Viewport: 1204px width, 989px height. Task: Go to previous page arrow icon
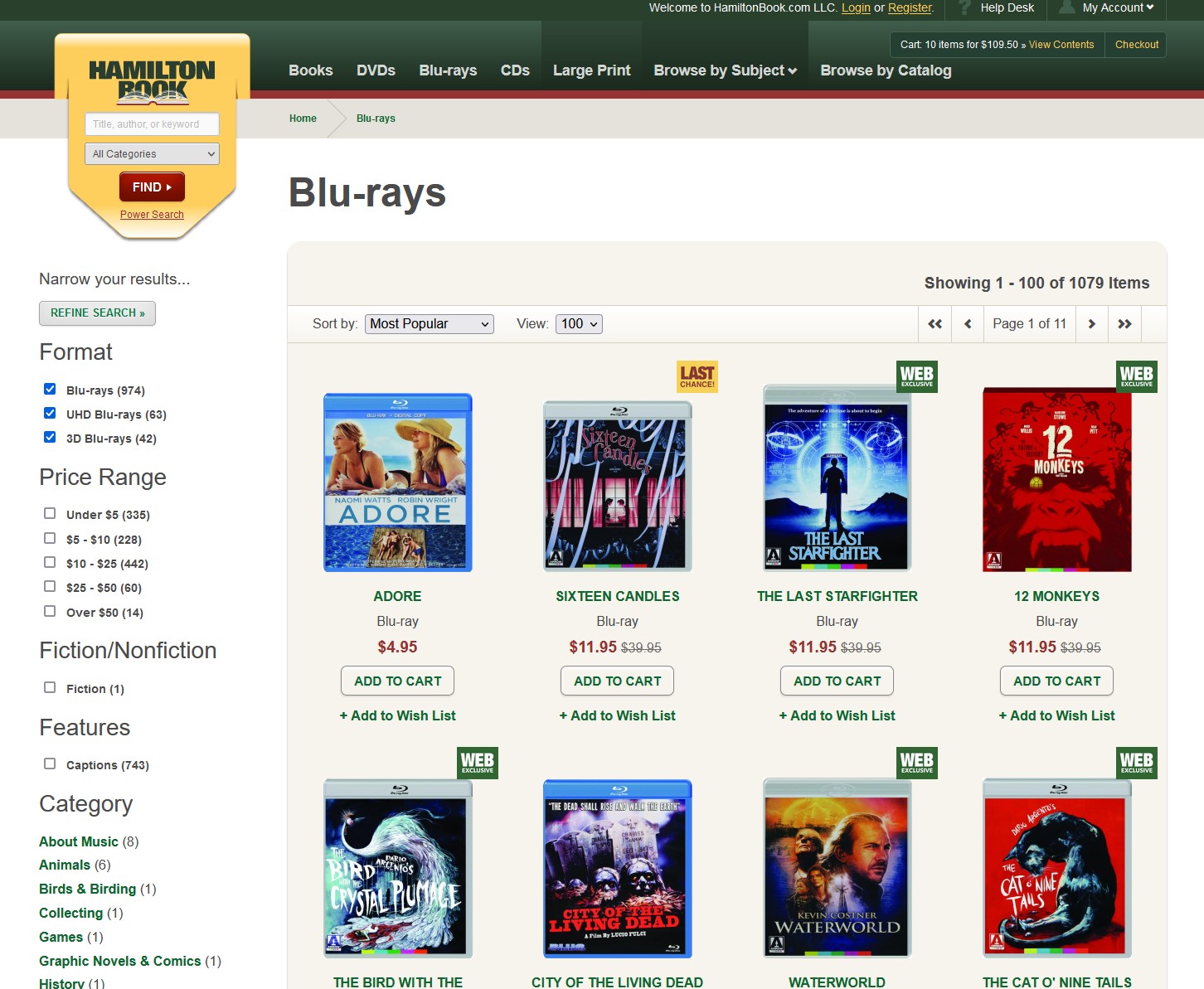968,324
